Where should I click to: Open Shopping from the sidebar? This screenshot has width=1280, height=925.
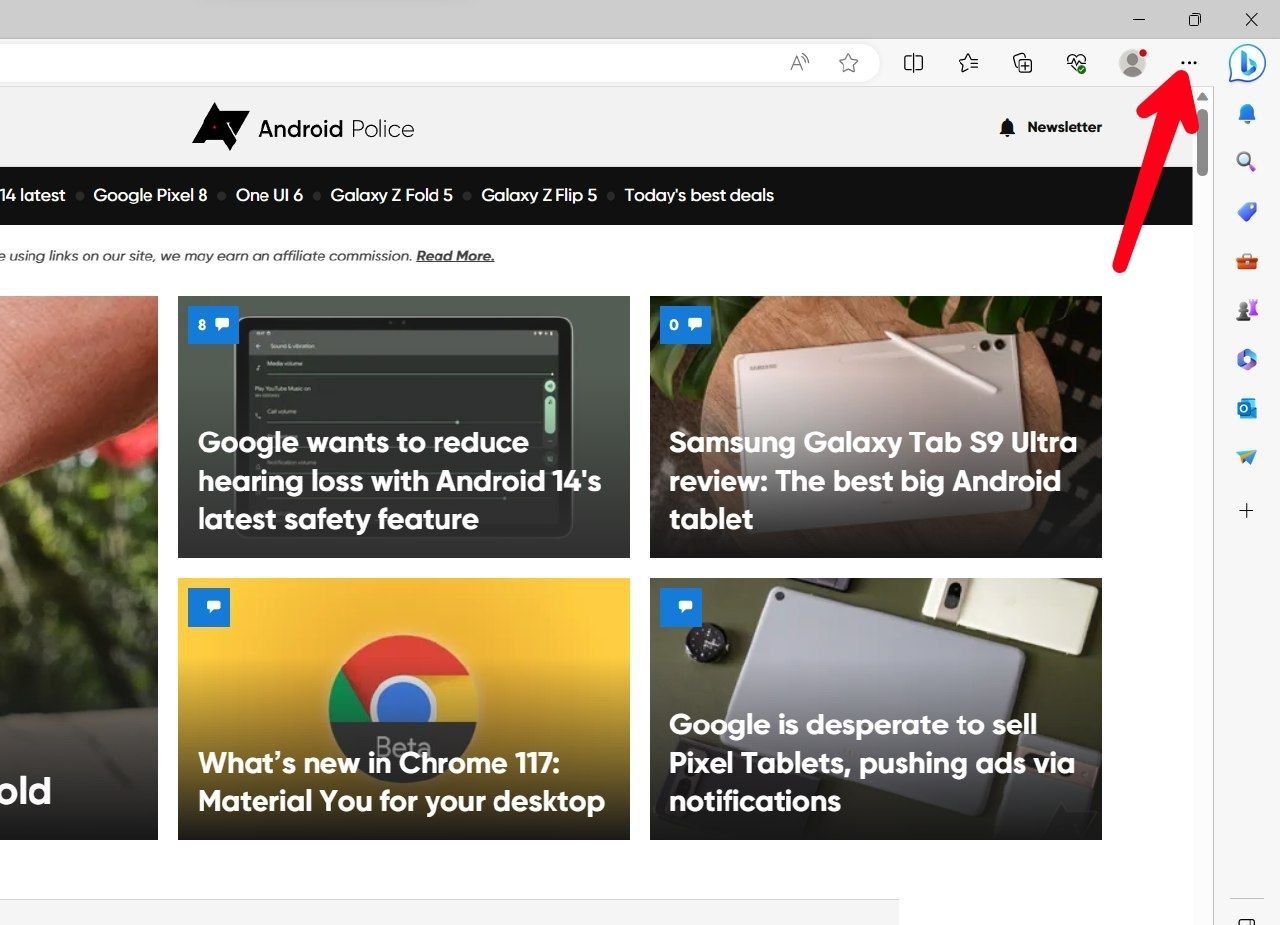1246,211
